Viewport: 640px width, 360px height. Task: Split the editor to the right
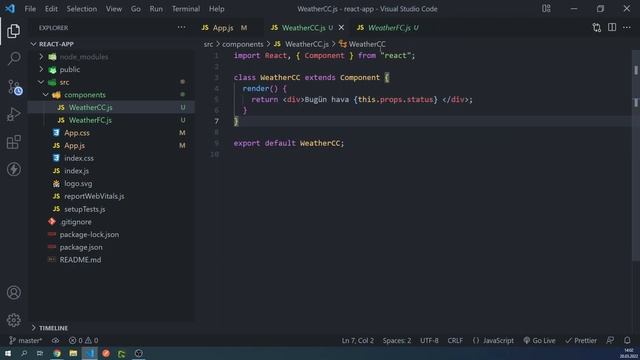[x=612, y=27]
